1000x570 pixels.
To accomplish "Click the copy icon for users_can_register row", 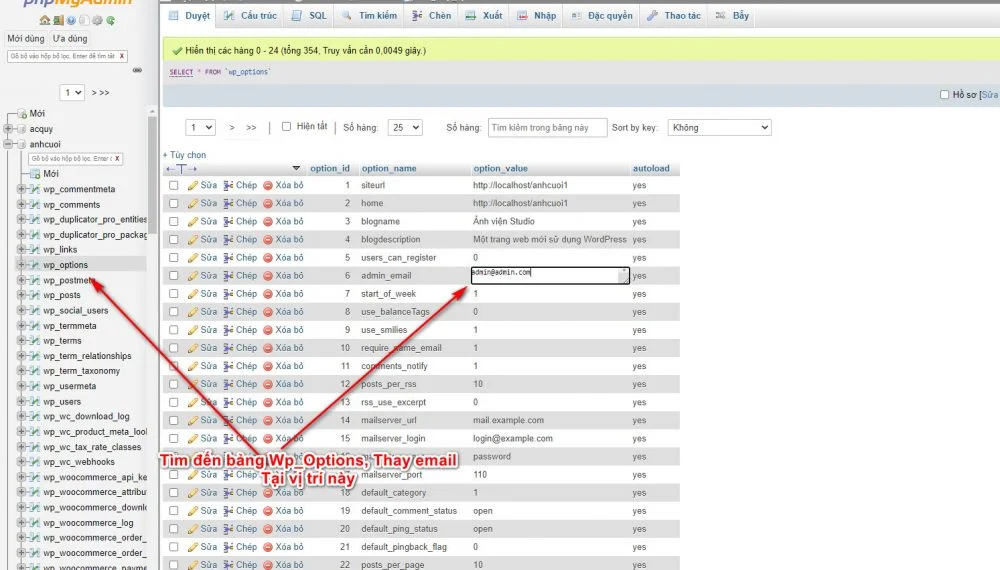I will tap(228, 258).
